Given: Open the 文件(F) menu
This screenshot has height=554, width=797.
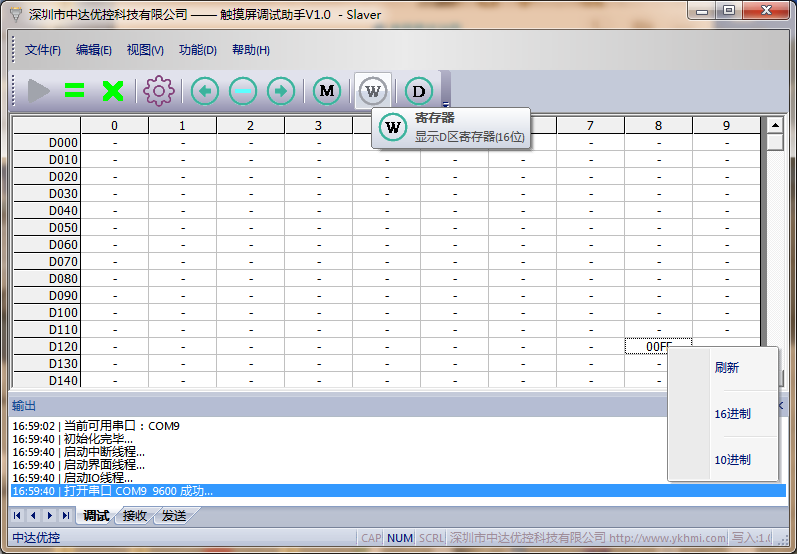Looking at the screenshot, I should coord(43,50).
